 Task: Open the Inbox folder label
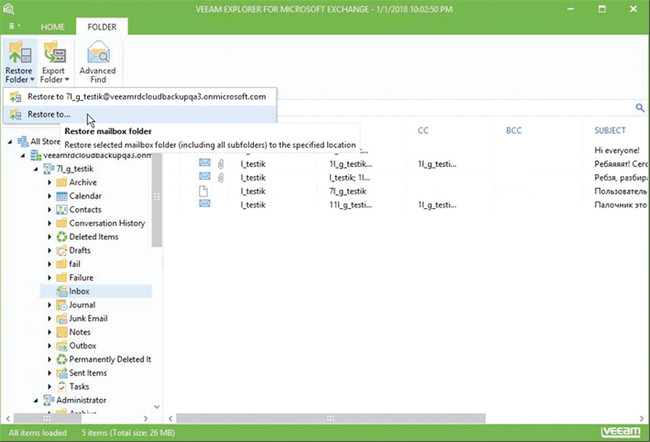pyautogui.click(x=79, y=291)
